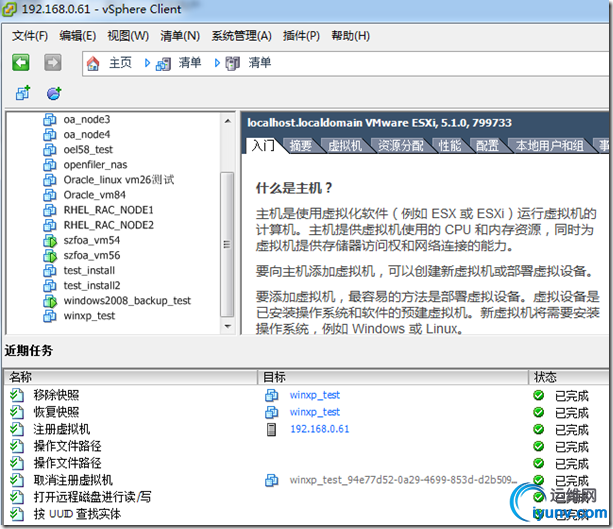This screenshot has height=529, width=613.
Task: Open winxp_test_94e77d52 target link
Action: 403,480
